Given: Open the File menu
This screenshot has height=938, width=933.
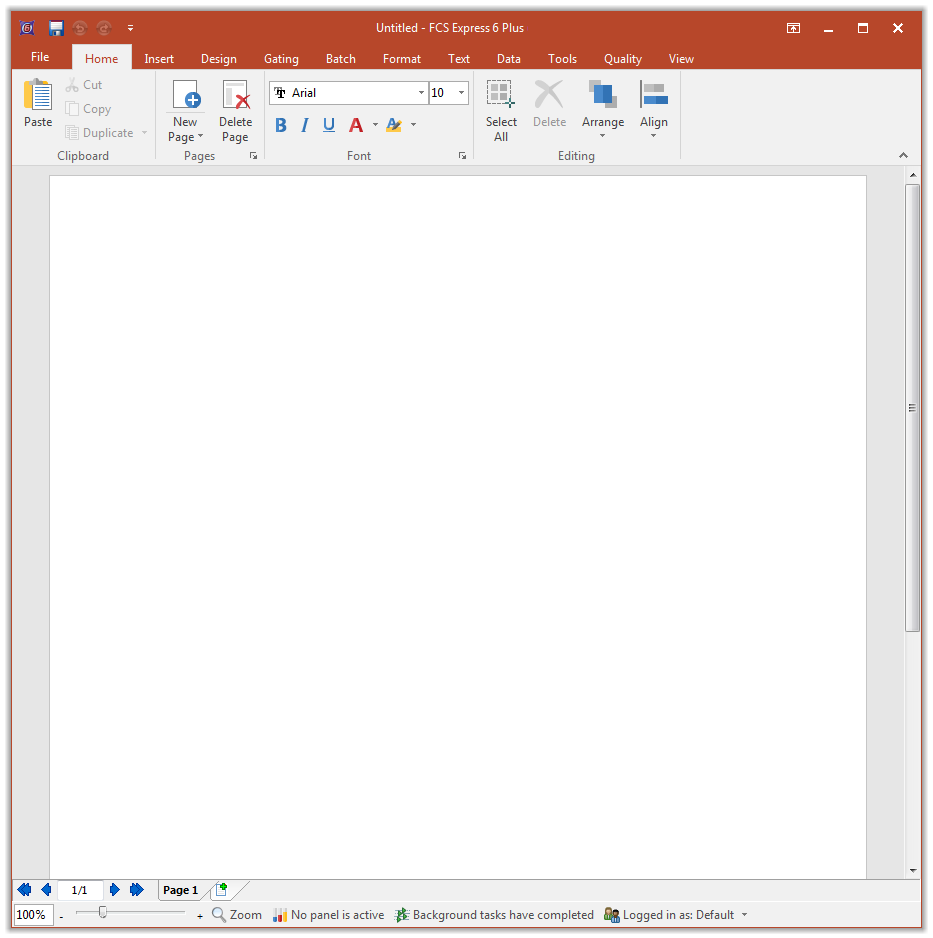Looking at the screenshot, I should 40,58.
